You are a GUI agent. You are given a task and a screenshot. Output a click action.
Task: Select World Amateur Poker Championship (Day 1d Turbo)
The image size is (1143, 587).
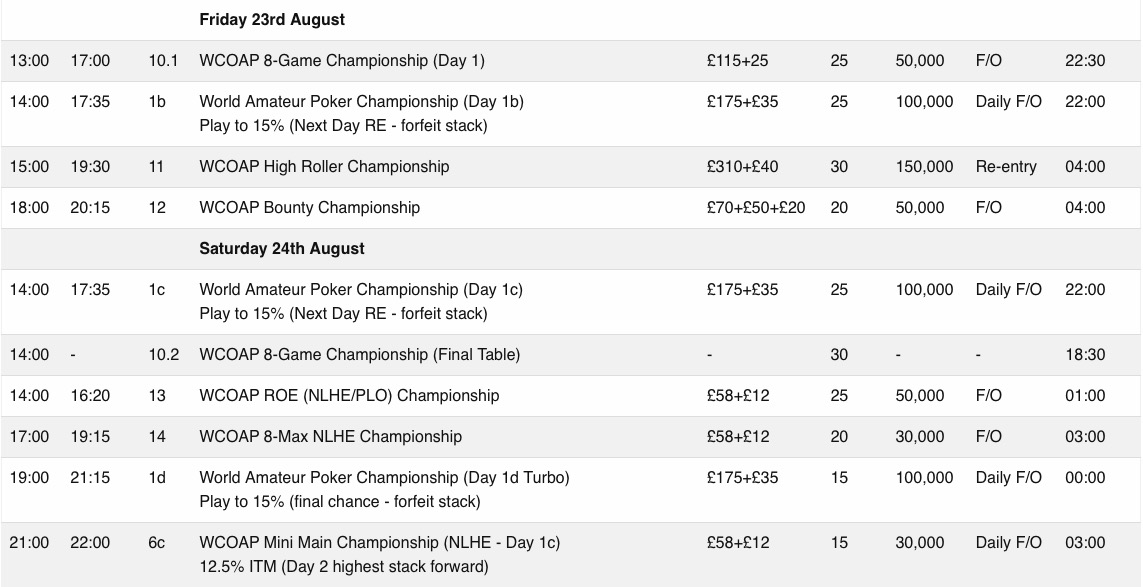coord(385,478)
